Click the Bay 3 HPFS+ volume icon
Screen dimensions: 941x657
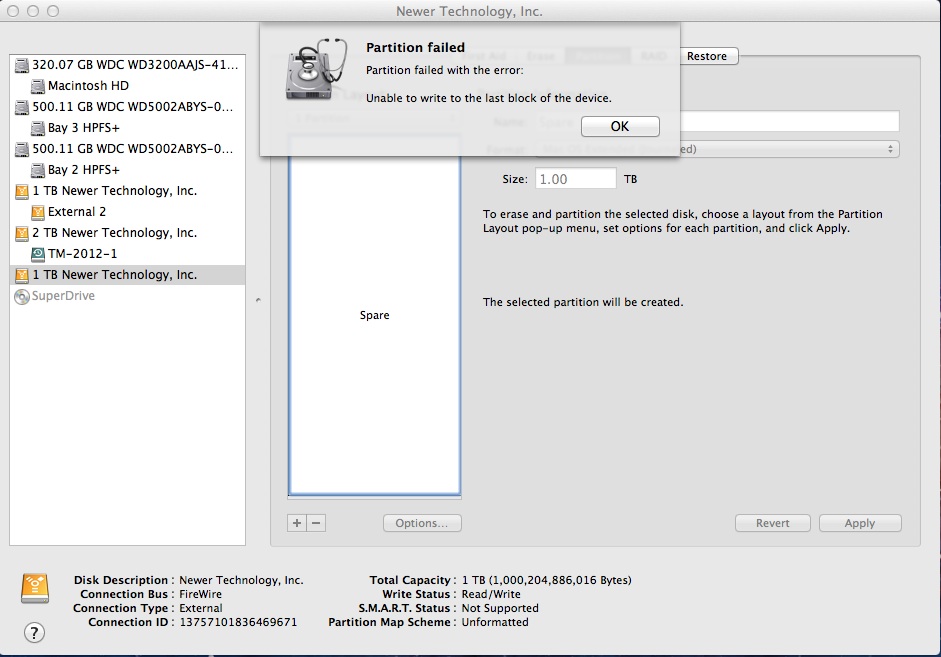(38, 128)
